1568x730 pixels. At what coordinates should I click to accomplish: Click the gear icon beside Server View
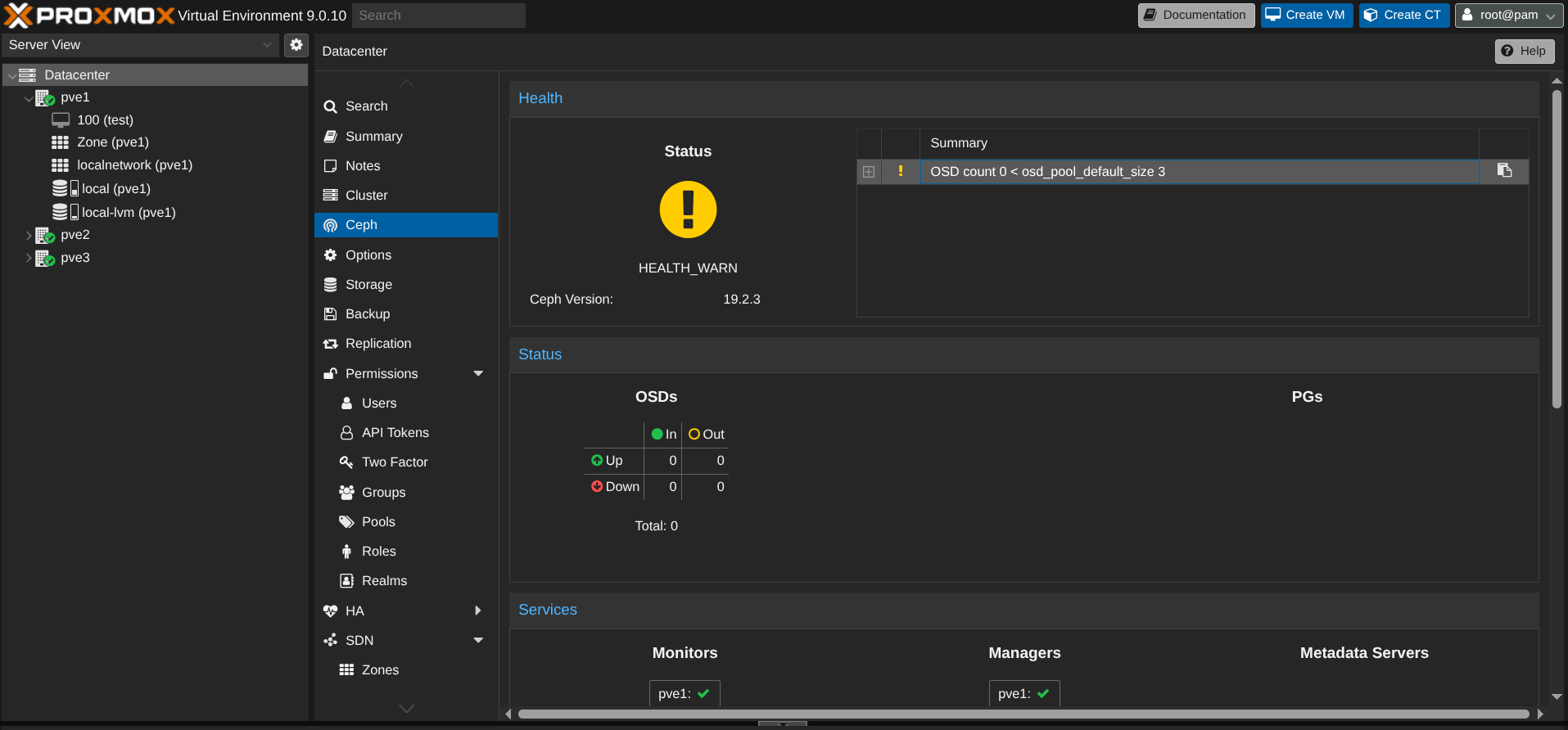[x=296, y=45]
